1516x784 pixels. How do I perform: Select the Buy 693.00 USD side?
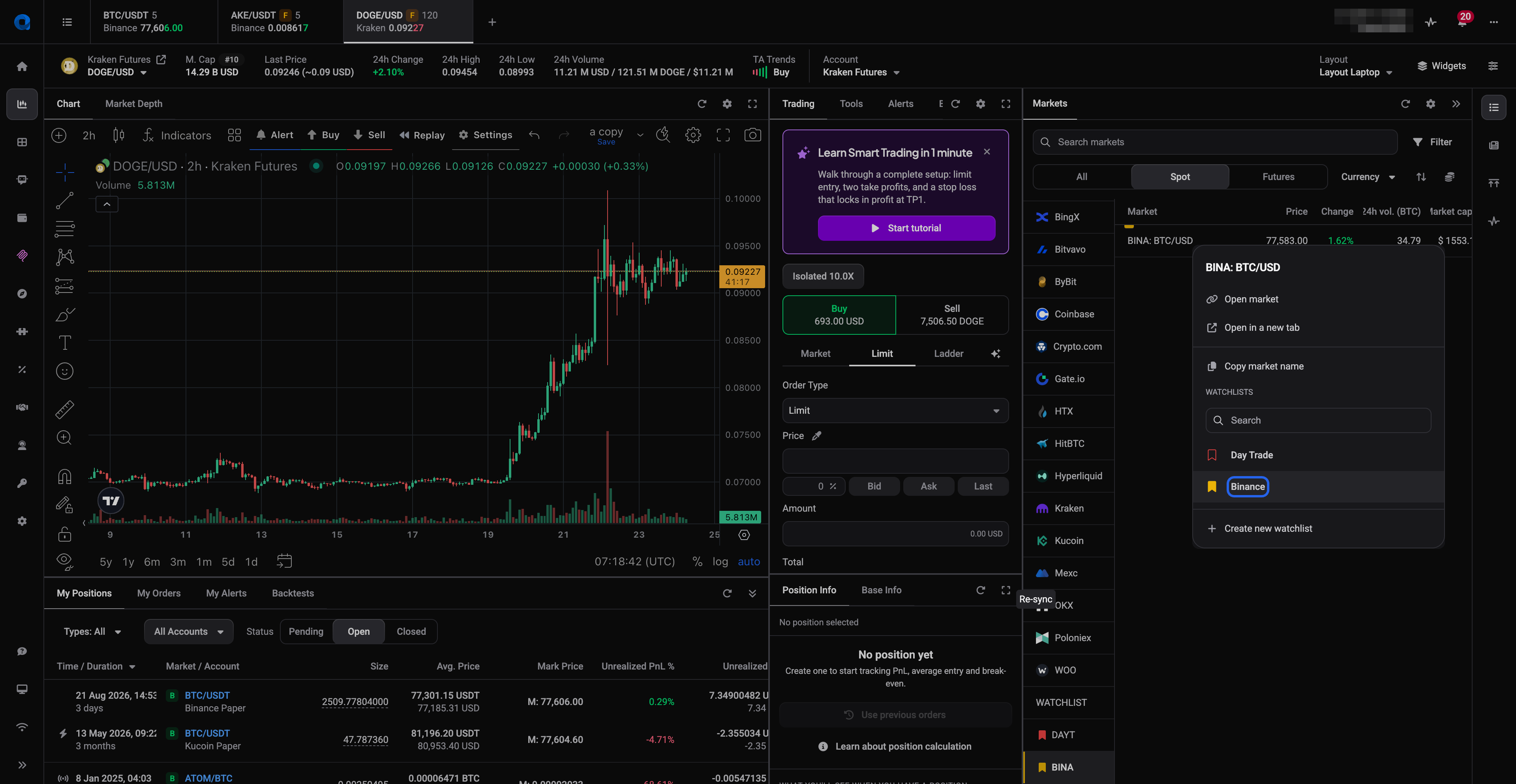click(x=839, y=315)
